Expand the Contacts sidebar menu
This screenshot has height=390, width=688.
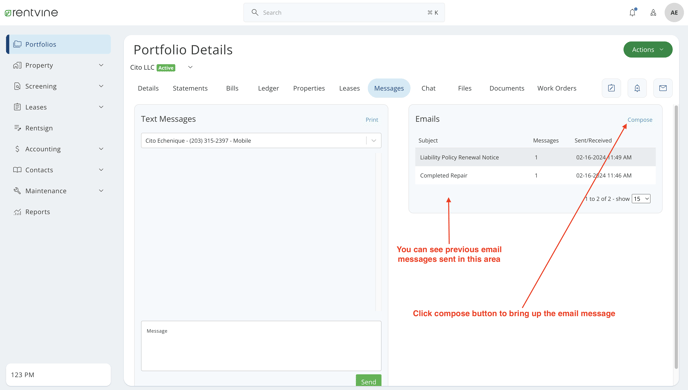[x=101, y=170]
